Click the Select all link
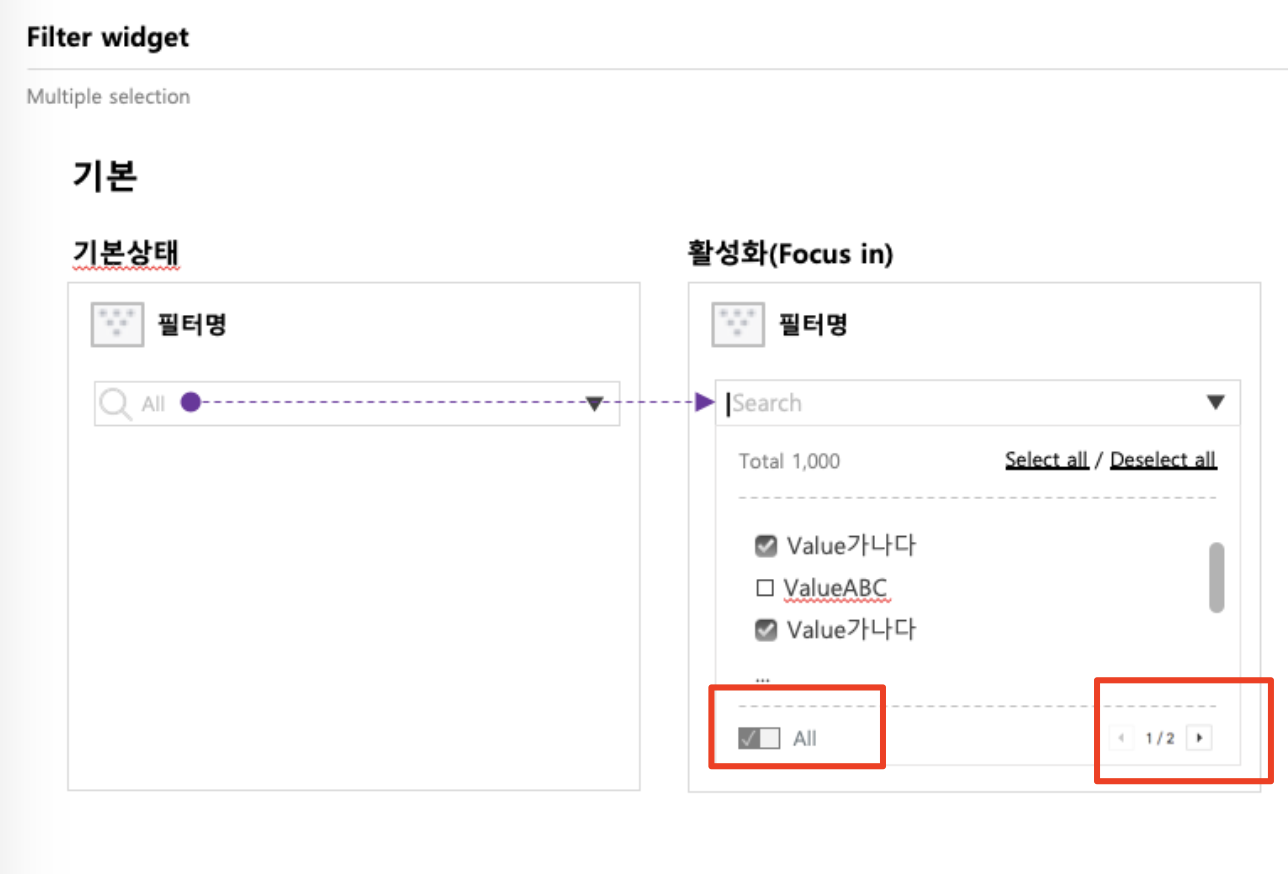The width and height of the screenshot is (1288, 874). (x=1046, y=460)
